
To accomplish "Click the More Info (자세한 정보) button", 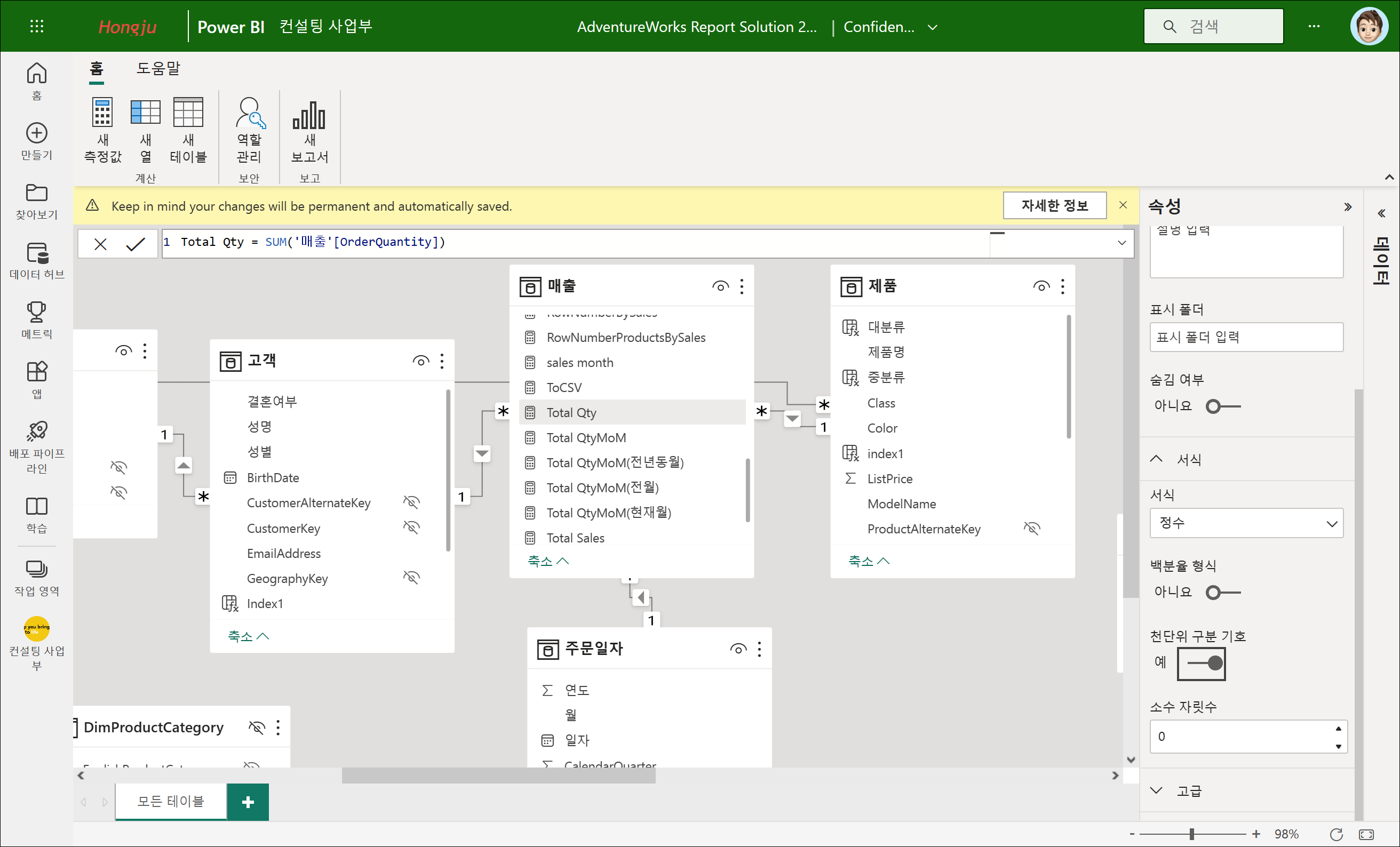I will pyautogui.click(x=1054, y=206).
